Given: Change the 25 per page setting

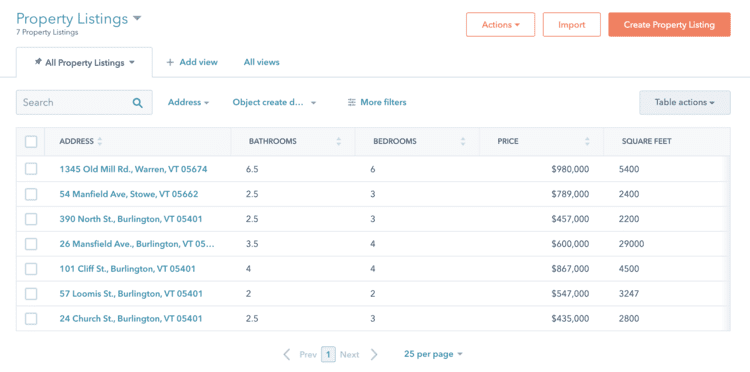Looking at the screenshot, I should point(433,354).
